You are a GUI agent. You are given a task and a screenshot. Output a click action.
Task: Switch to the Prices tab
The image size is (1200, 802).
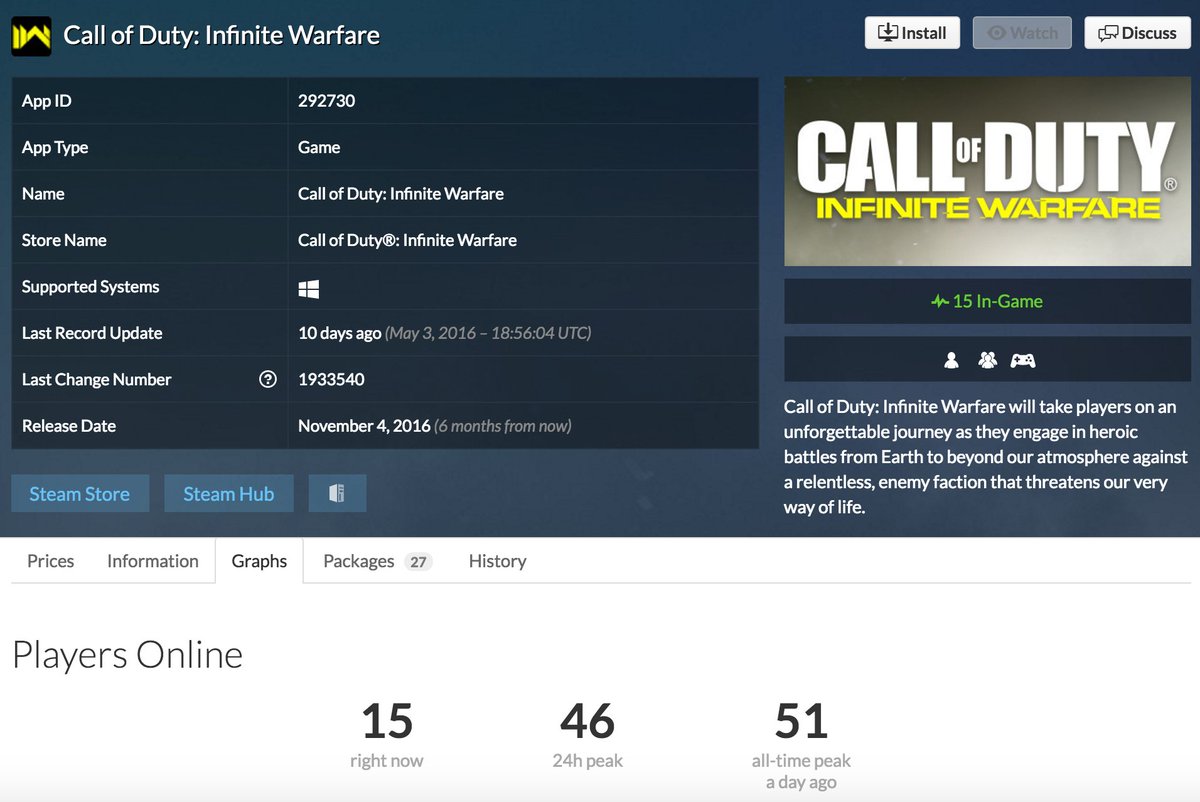[51, 561]
